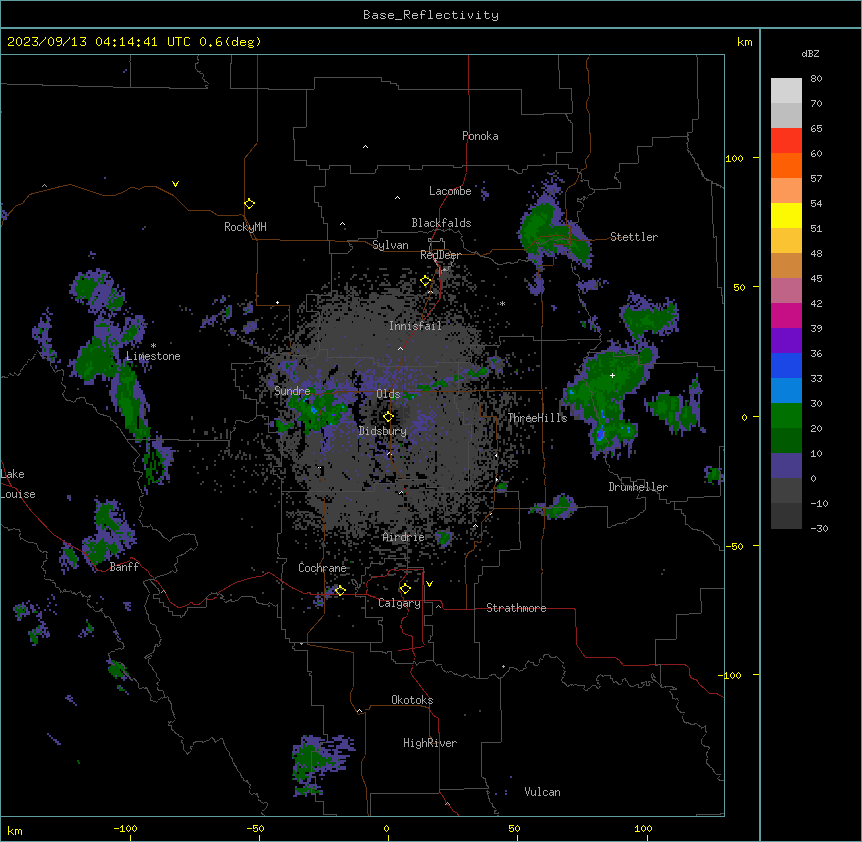Select the RedDeer label
Screen dimensions: 862x842
[440, 255]
